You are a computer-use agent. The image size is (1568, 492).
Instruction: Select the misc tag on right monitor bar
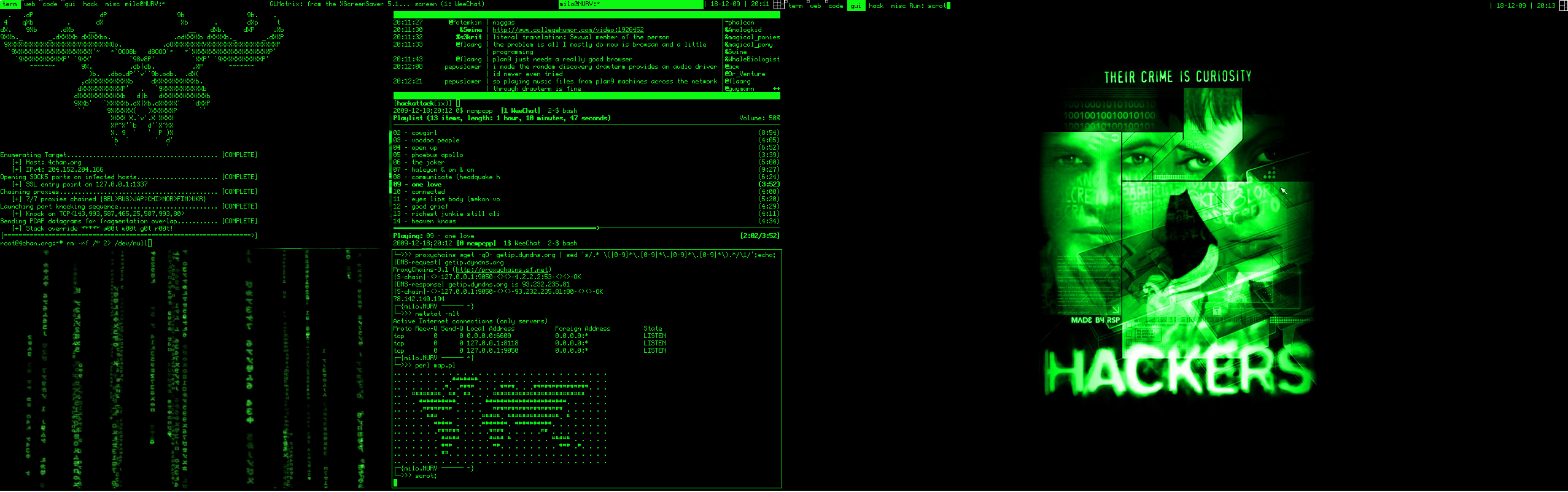[x=898, y=6]
